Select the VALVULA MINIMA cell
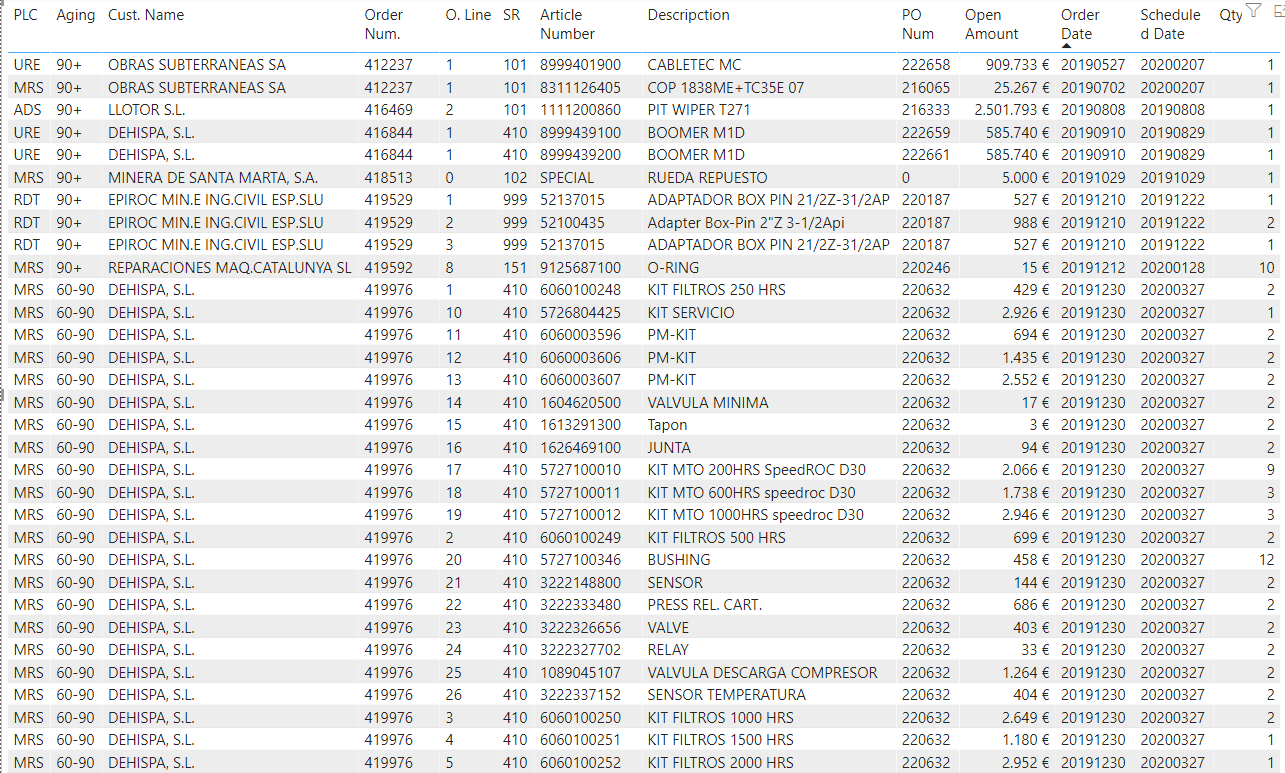This screenshot has height=773, width=1285. (708, 403)
